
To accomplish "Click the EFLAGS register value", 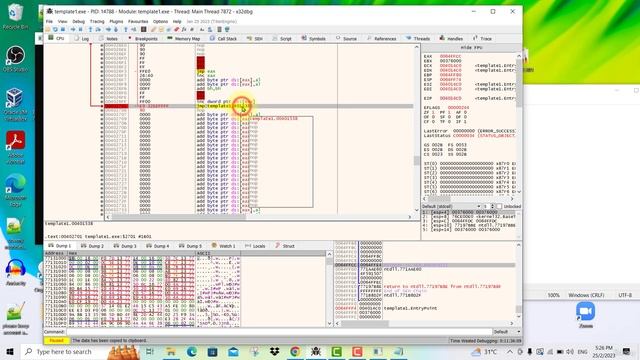I will [458, 108].
